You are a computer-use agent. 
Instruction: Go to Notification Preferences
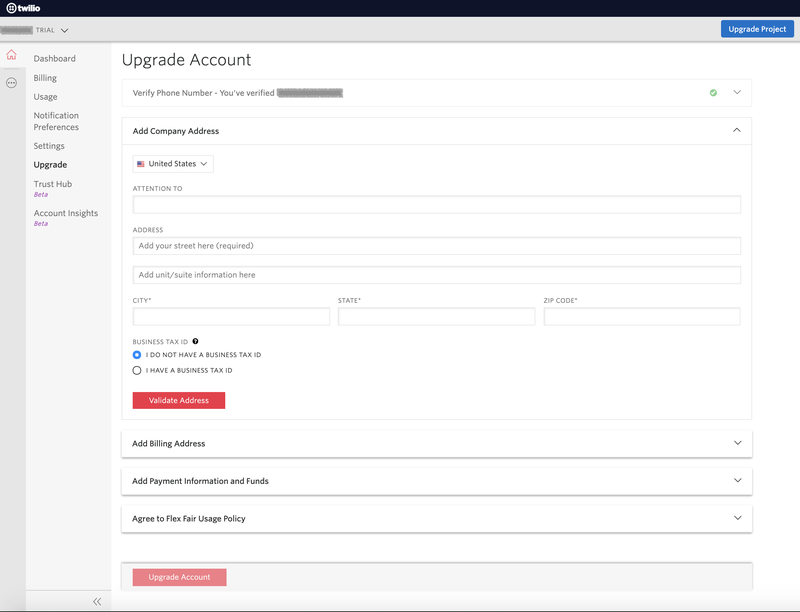tap(58, 120)
